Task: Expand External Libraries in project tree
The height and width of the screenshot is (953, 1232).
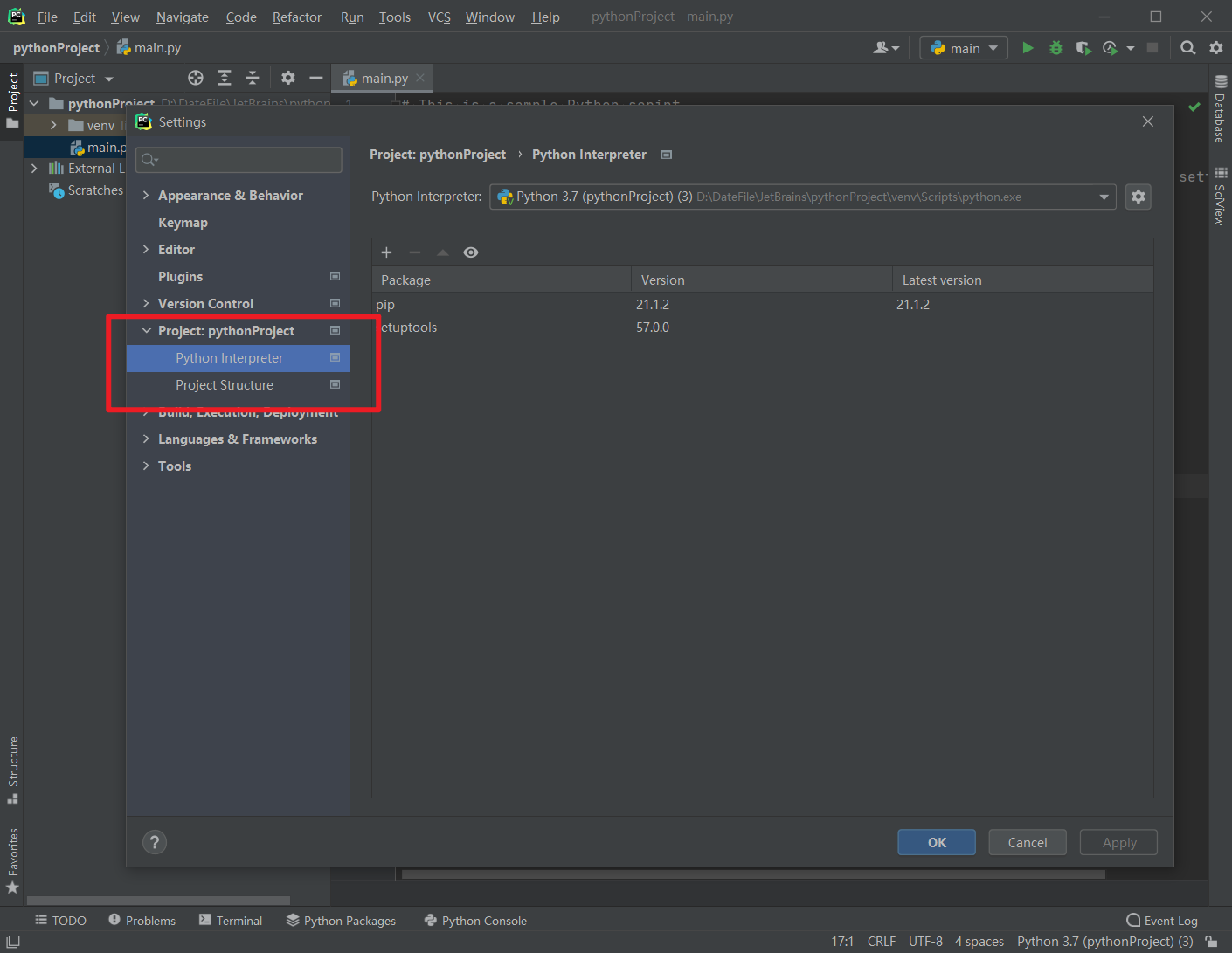Action: tap(34, 169)
